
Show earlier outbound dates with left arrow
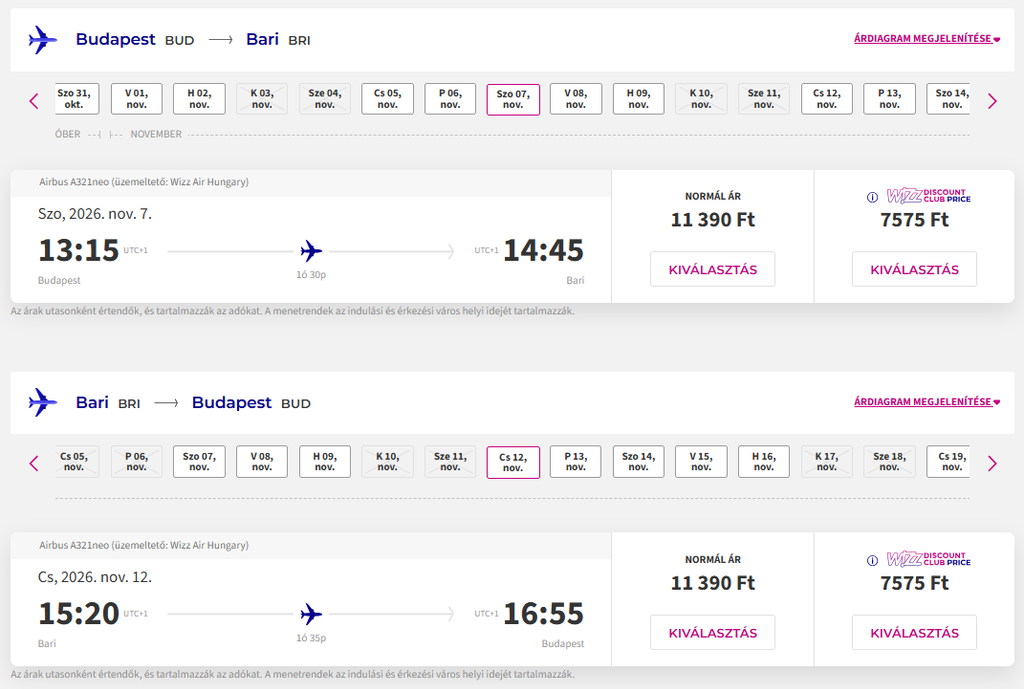(34, 101)
